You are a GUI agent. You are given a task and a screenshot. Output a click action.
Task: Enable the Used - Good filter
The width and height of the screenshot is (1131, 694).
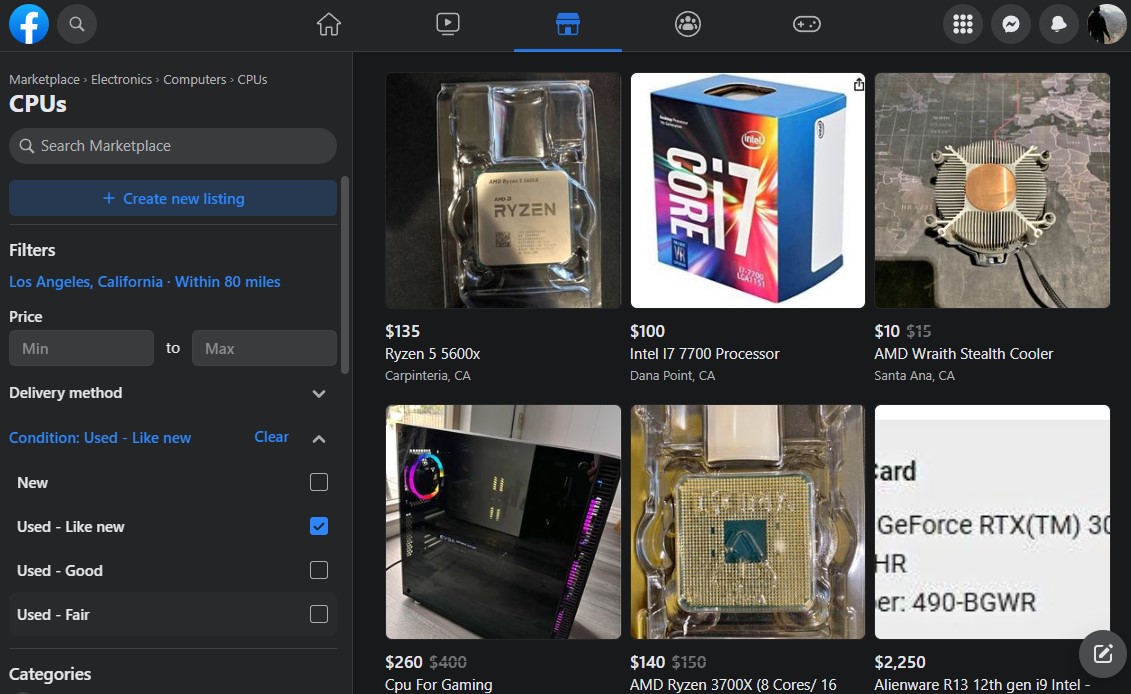(318, 570)
